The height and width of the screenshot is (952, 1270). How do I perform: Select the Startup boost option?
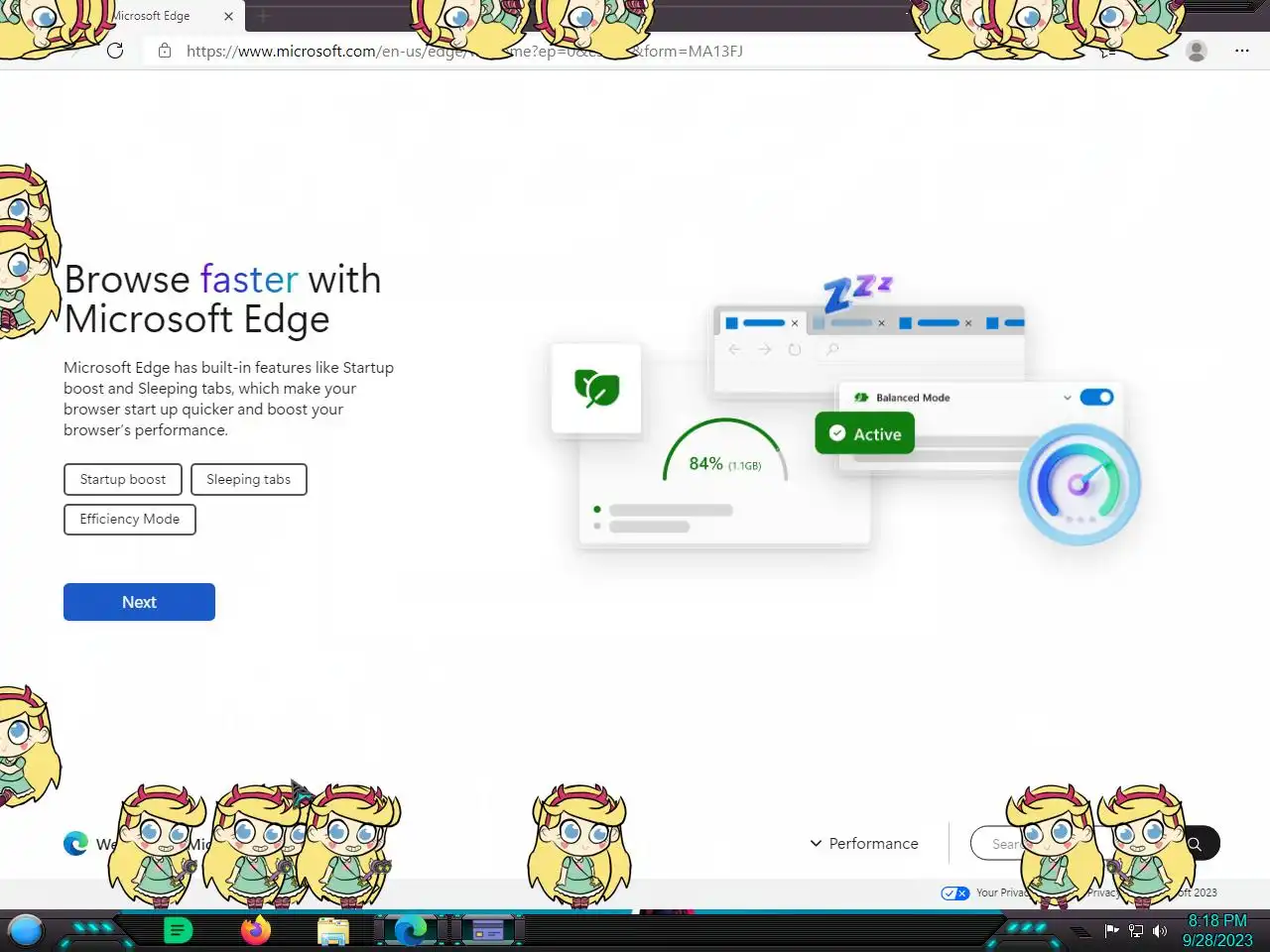(x=123, y=479)
